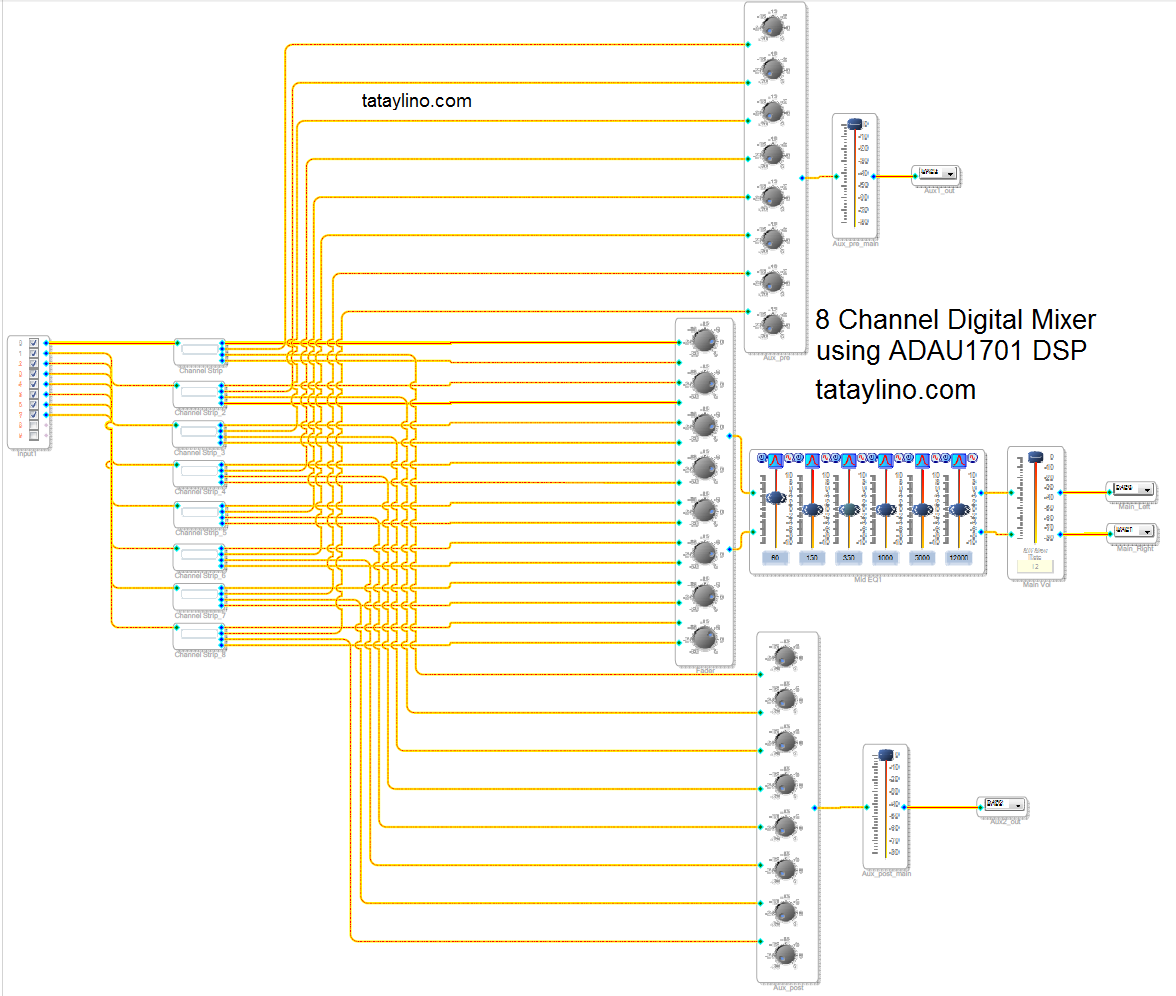Image resolution: width=1176 pixels, height=996 pixels.
Task: Click the 60 frequency field in Mid EQ1
Action: tap(776, 557)
